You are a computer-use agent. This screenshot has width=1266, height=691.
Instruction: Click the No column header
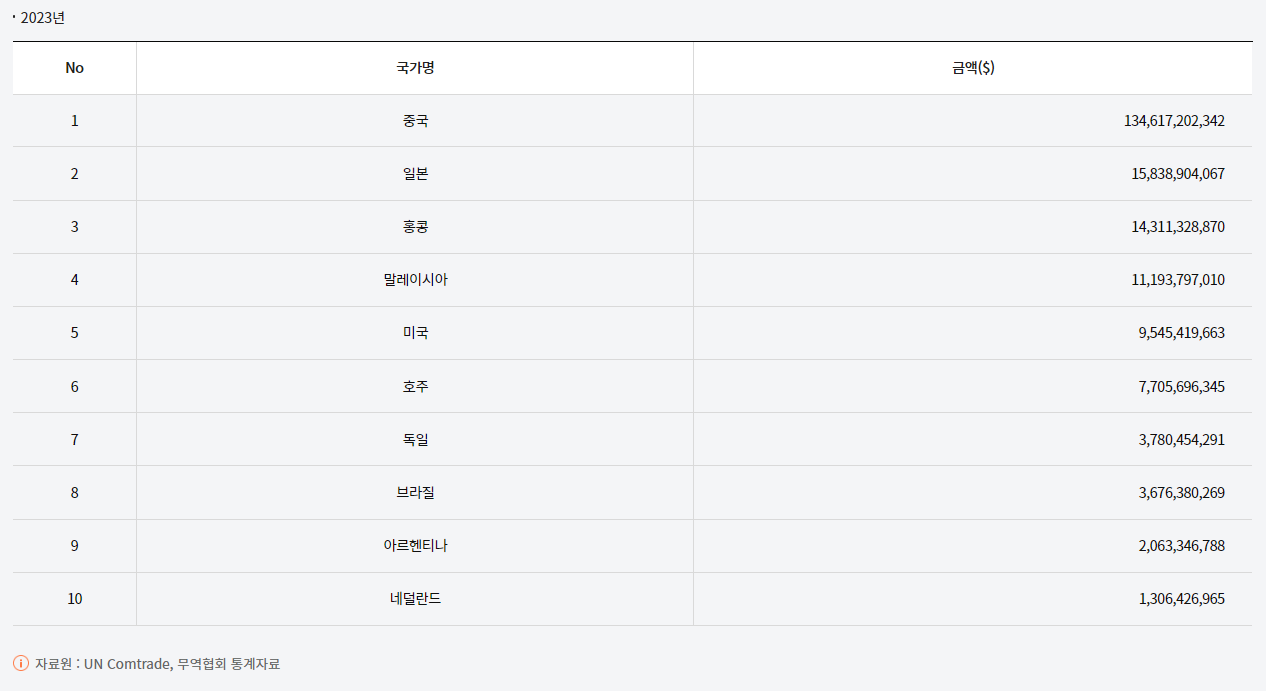pos(74,68)
